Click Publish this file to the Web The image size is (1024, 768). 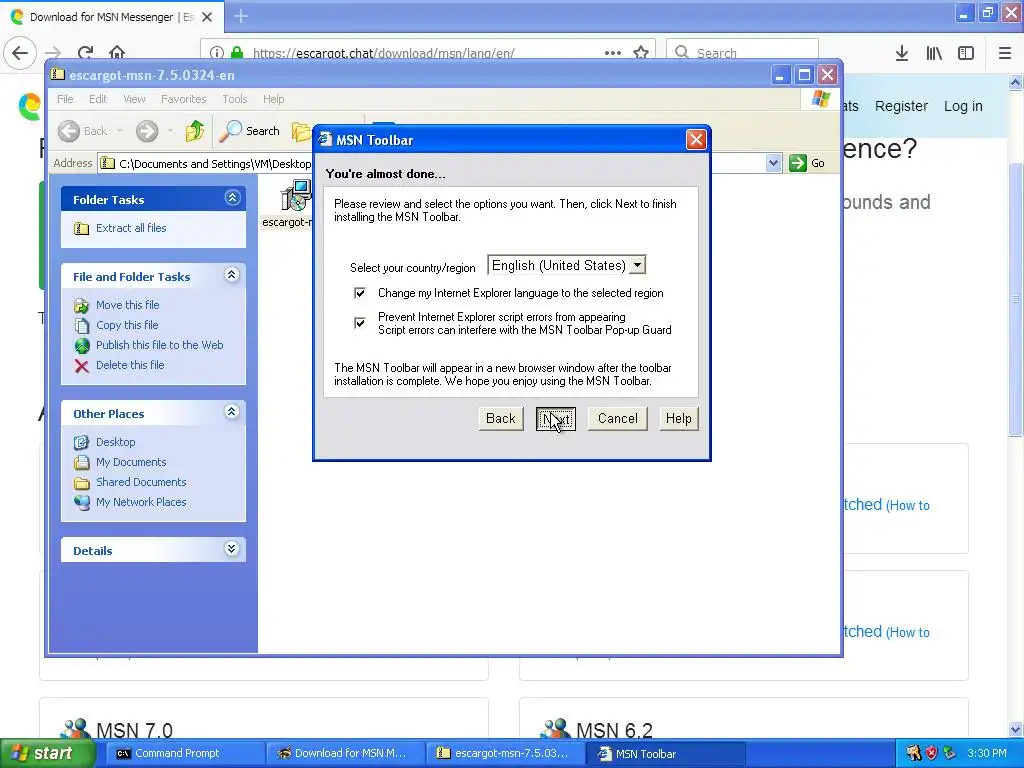point(159,345)
